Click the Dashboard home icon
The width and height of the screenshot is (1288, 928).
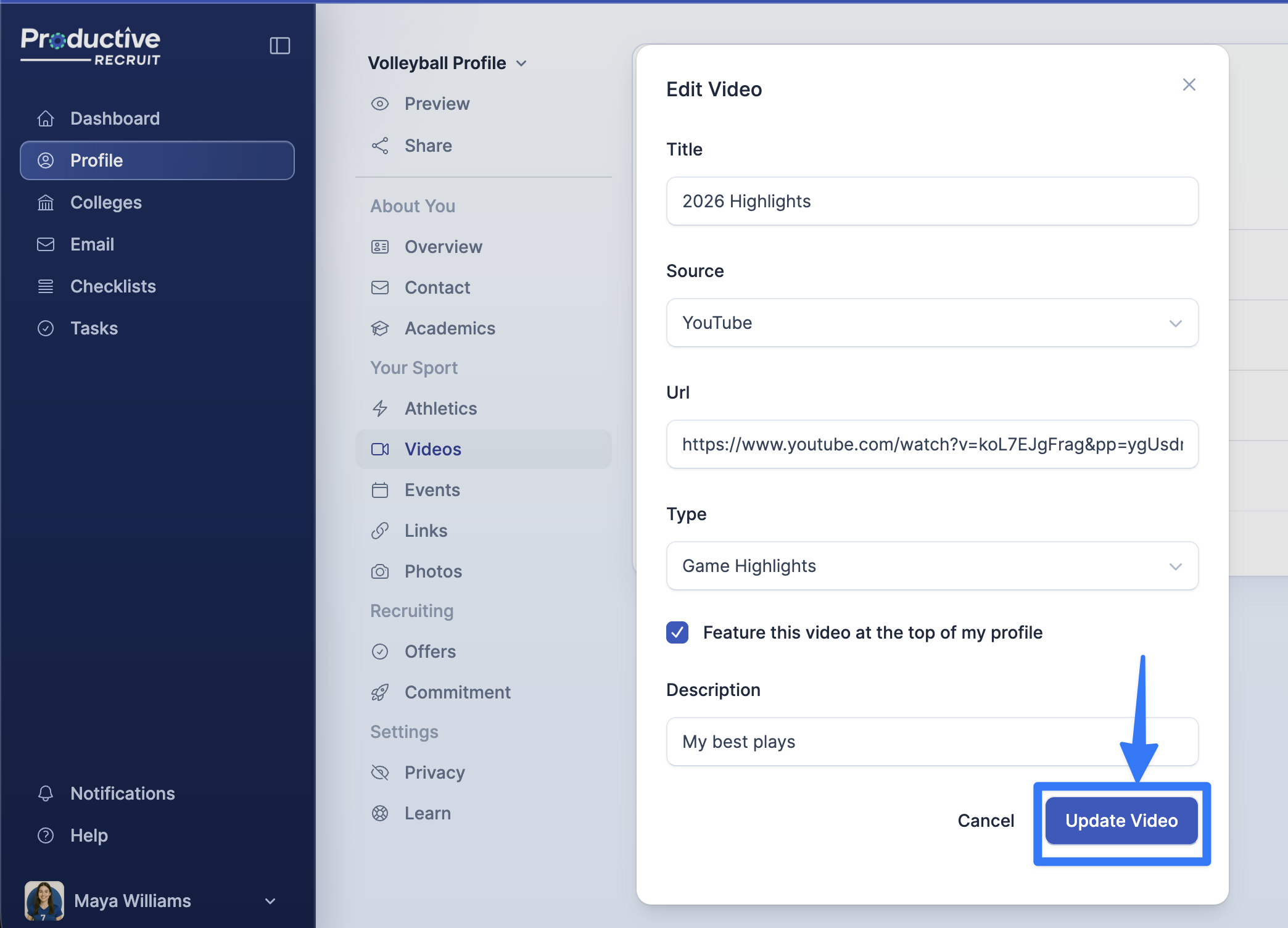click(46, 118)
